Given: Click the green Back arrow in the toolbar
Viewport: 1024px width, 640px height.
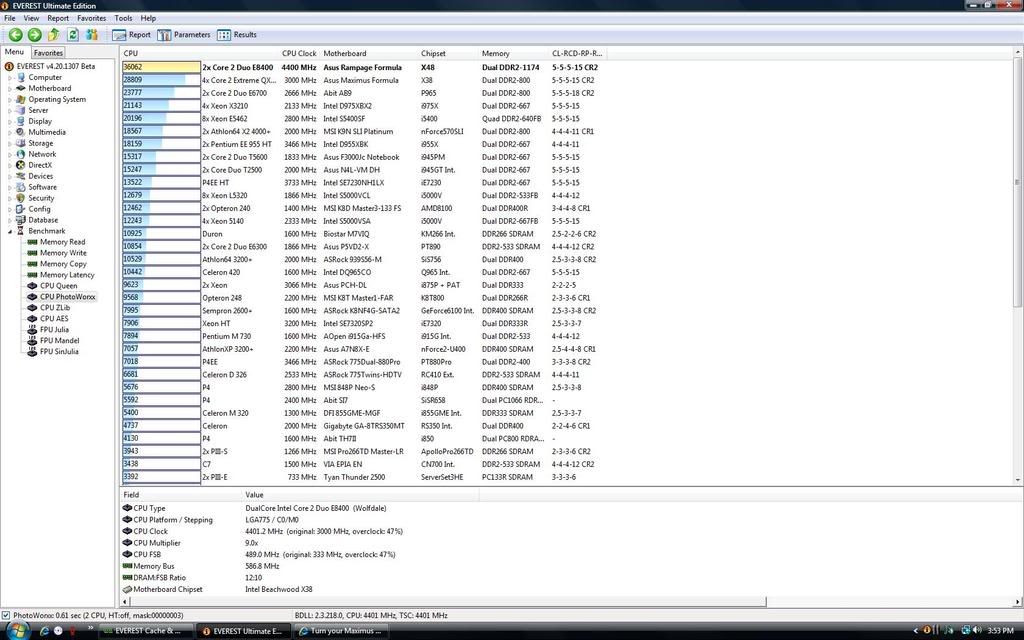Looking at the screenshot, I should coord(16,35).
